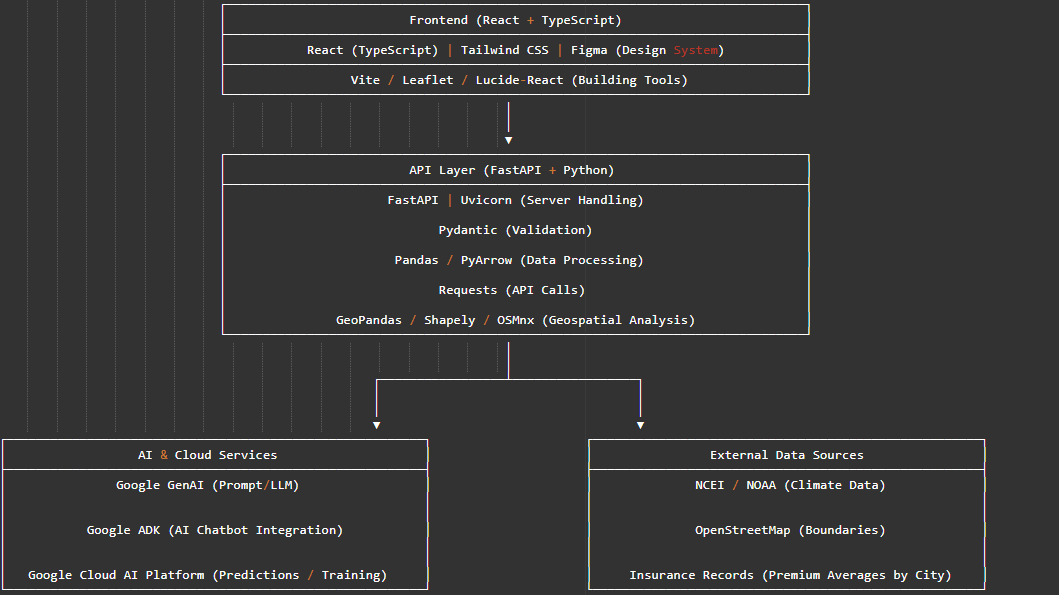Click 'Lucide-React (Building Tools)' text
This screenshot has height=595, width=1059.
[x=582, y=80]
